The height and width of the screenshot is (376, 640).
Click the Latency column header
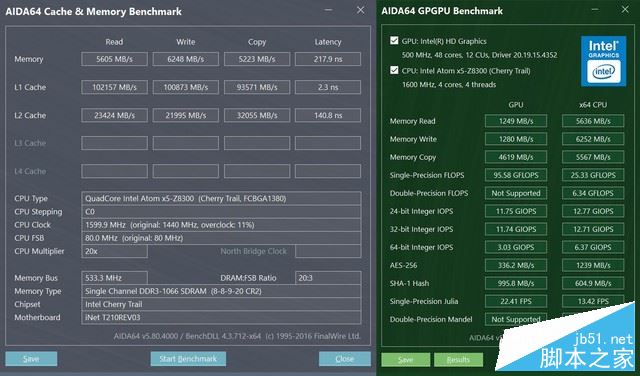(x=328, y=42)
